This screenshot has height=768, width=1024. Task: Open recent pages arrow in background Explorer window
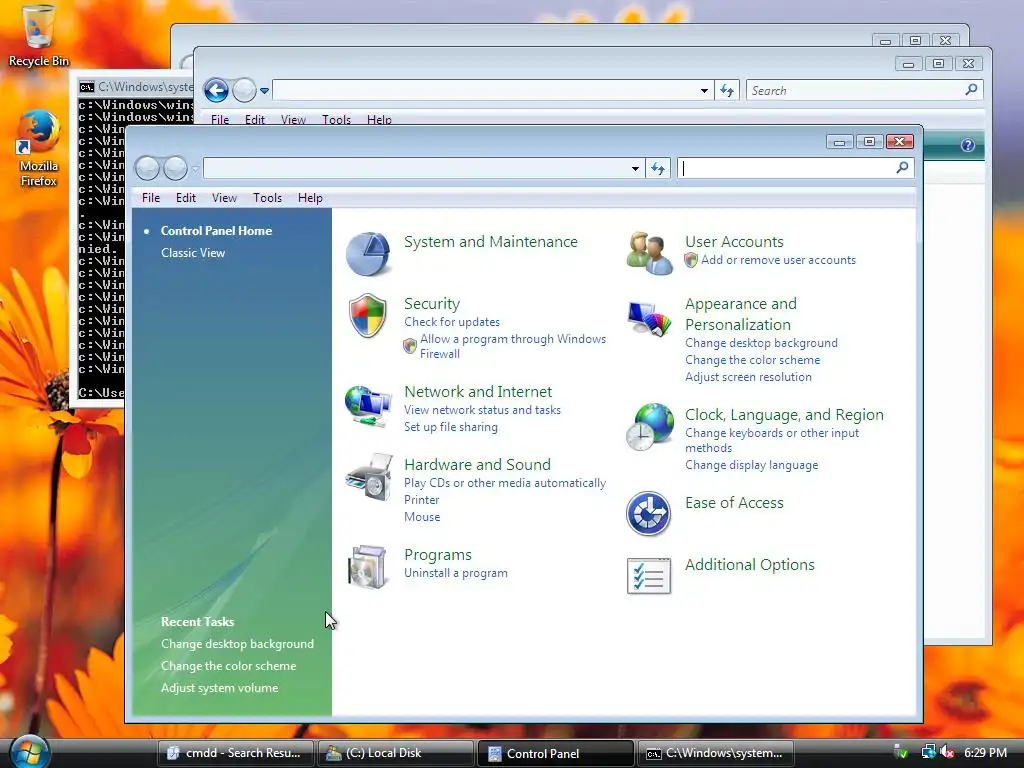pyautogui.click(x=264, y=91)
